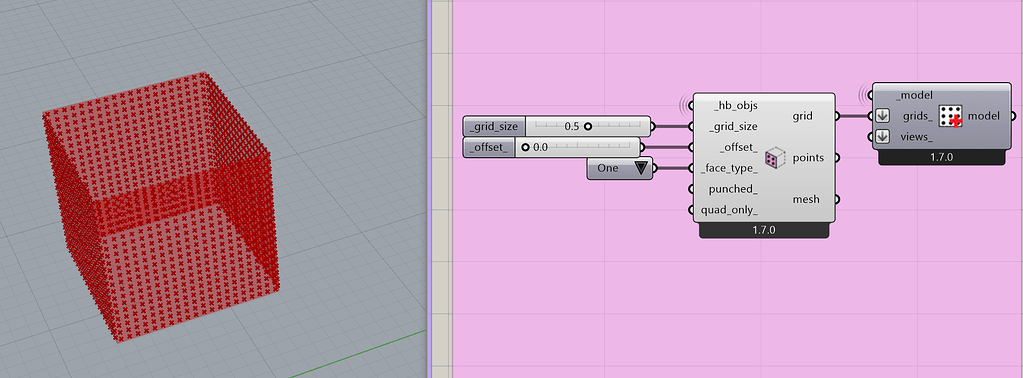1023x378 pixels.
Task: Click the _offset_ input of grid component
Action: click(739, 148)
